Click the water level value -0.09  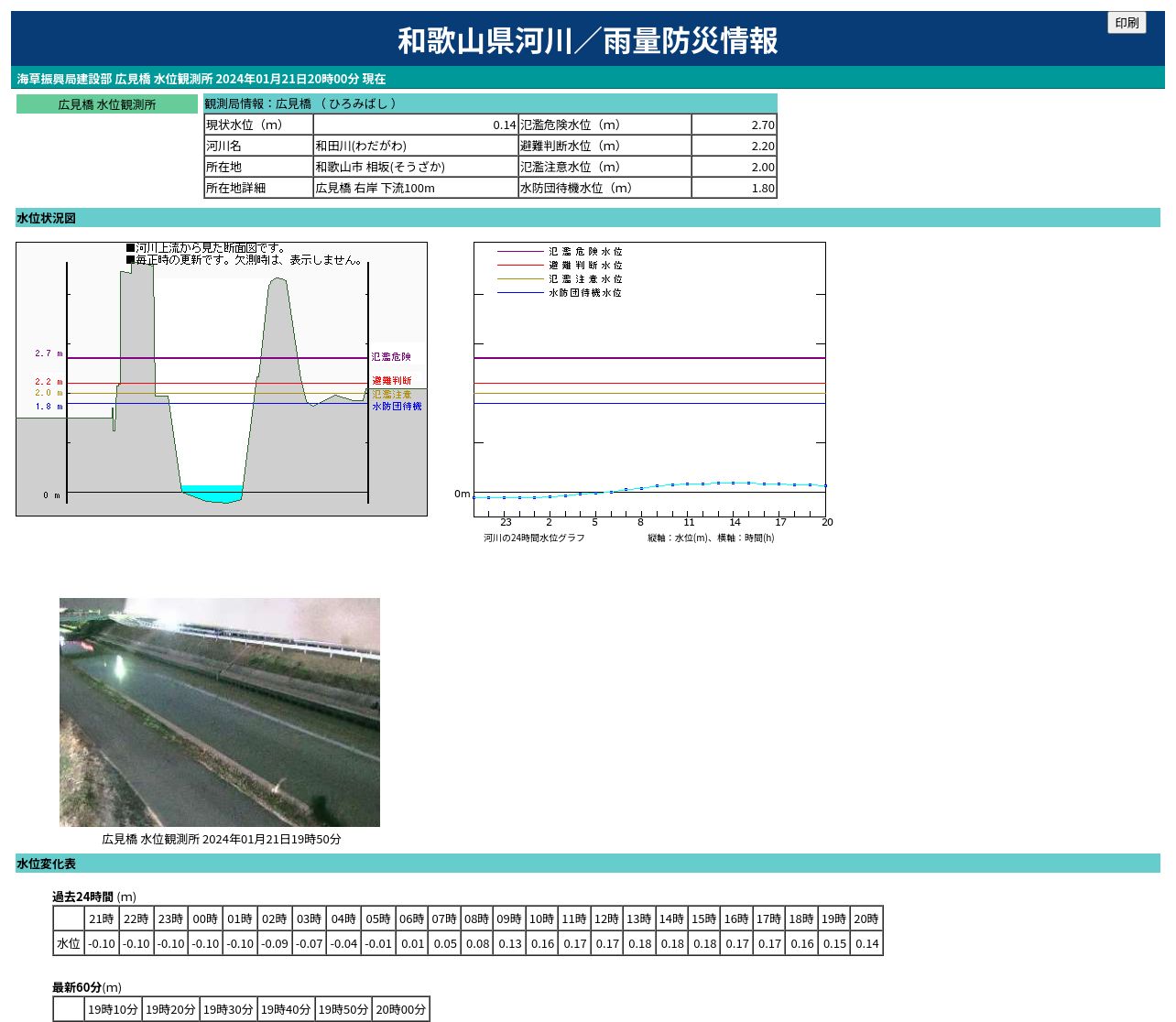(275, 943)
